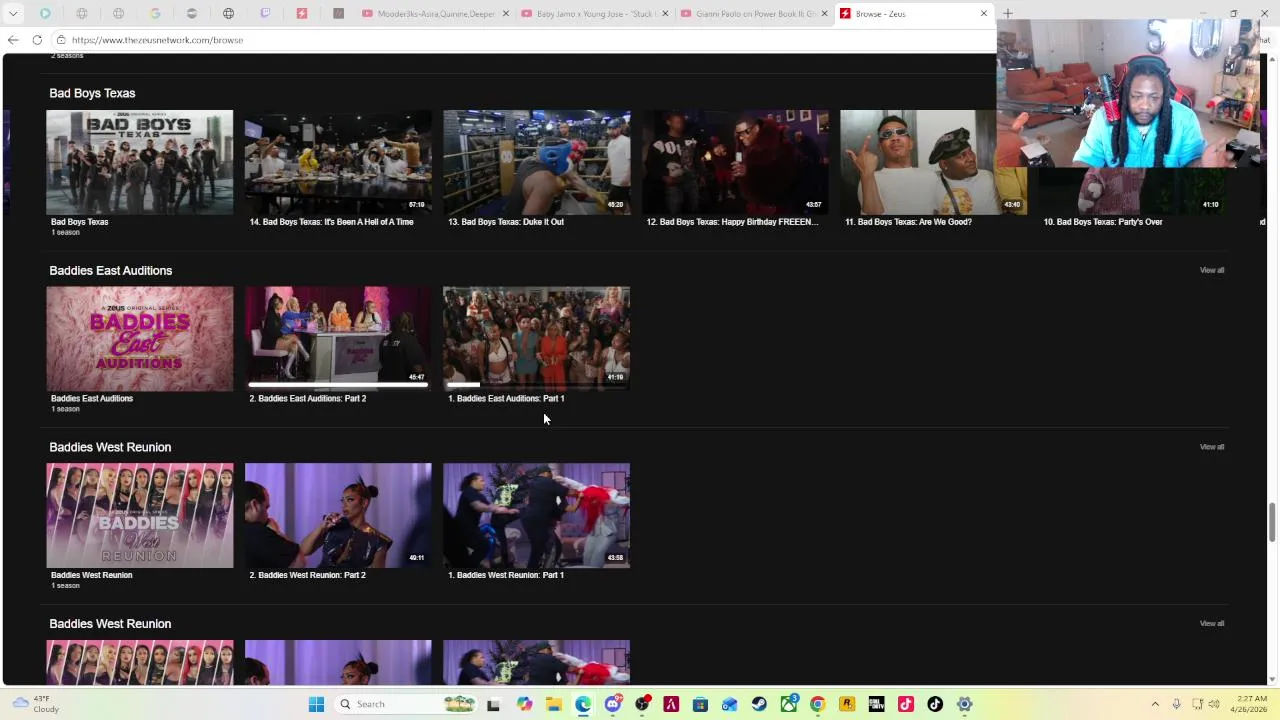The image size is (1280, 720).
Task: Open Rockstar Games Launcher taskbar icon
Action: click(x=847, y=704)
